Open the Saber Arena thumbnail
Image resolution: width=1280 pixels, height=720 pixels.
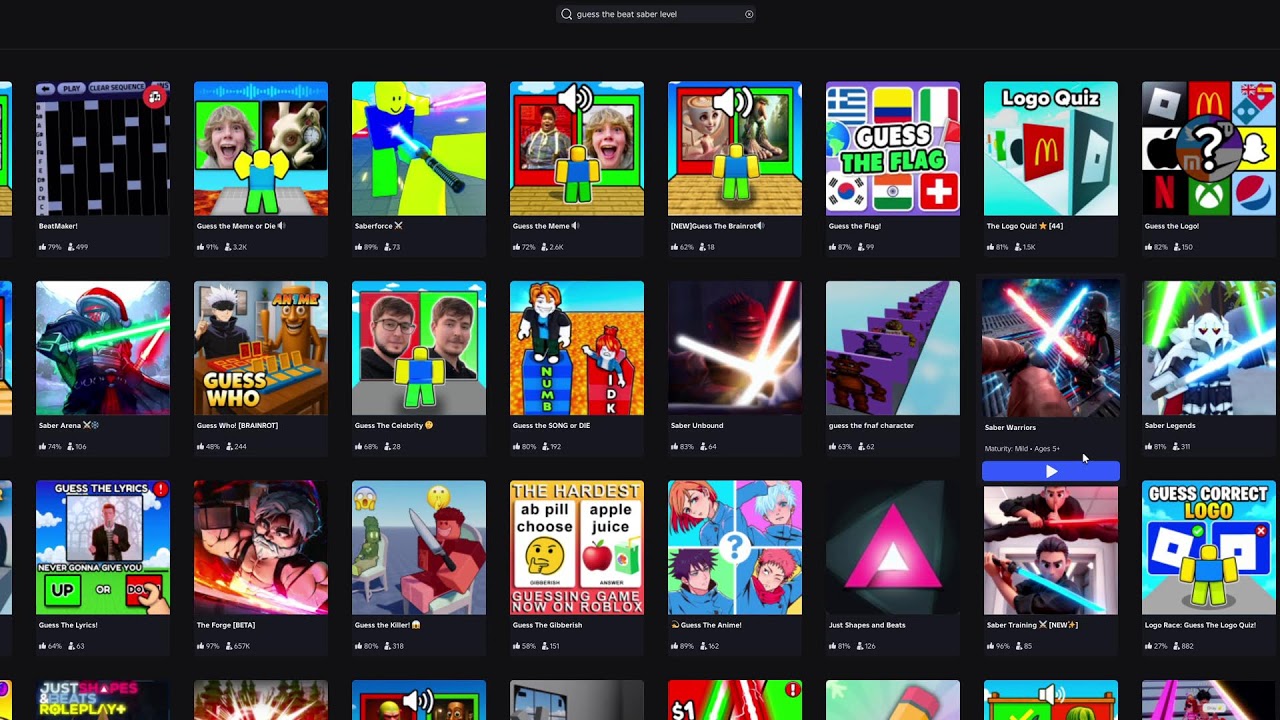[x=103, y=348]
